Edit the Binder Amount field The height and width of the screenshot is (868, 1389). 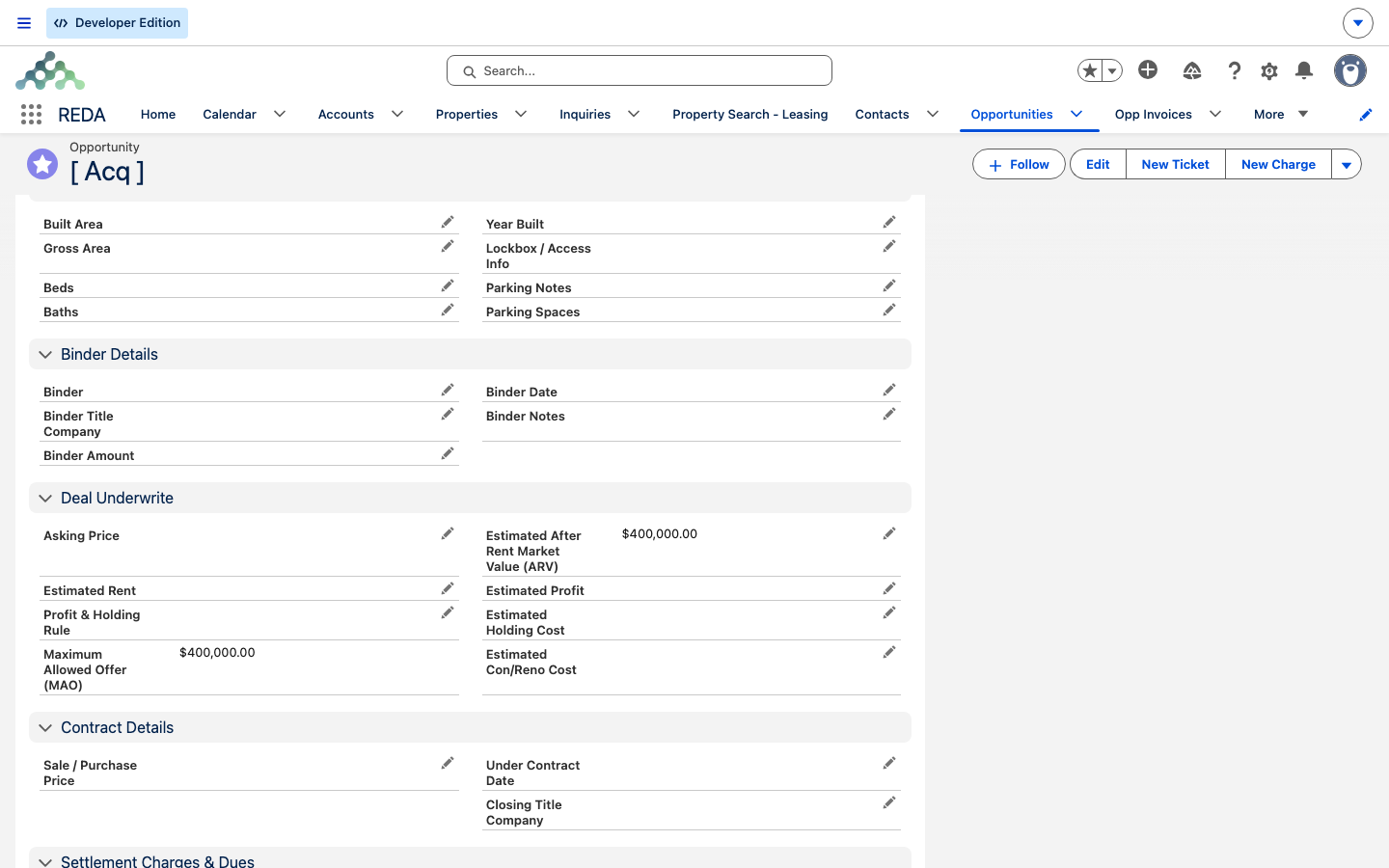[x=448, y=454]
